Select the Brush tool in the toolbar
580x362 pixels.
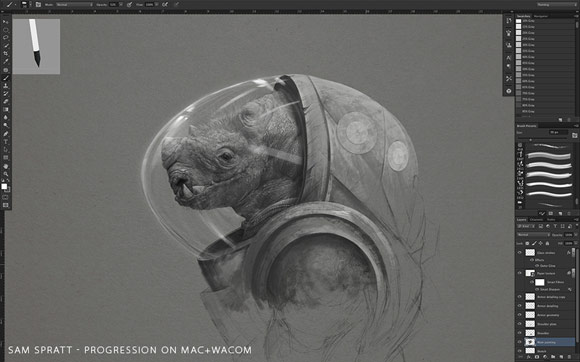click(6, 78)
